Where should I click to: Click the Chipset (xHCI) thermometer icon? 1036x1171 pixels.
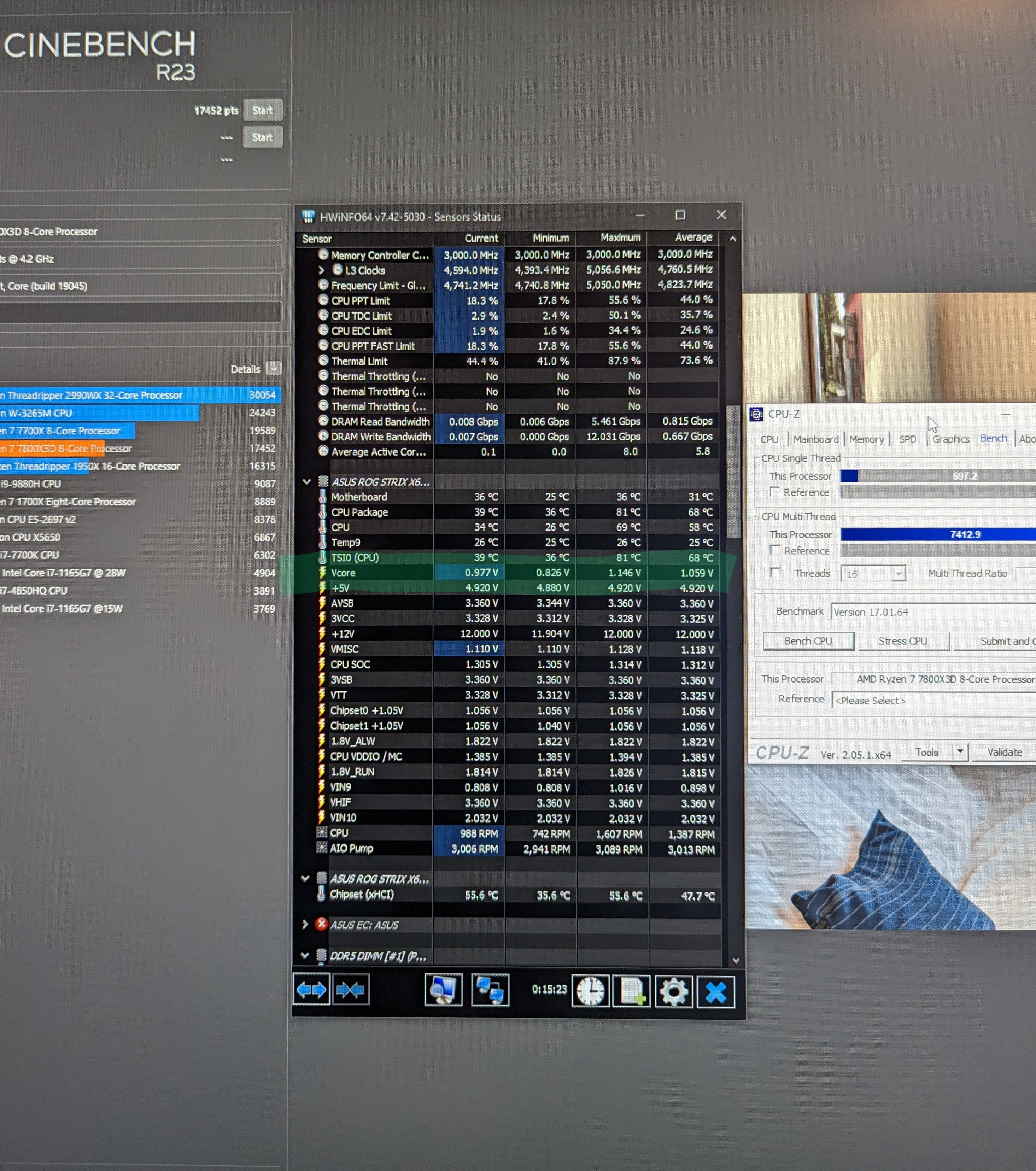tap(321, 893)
